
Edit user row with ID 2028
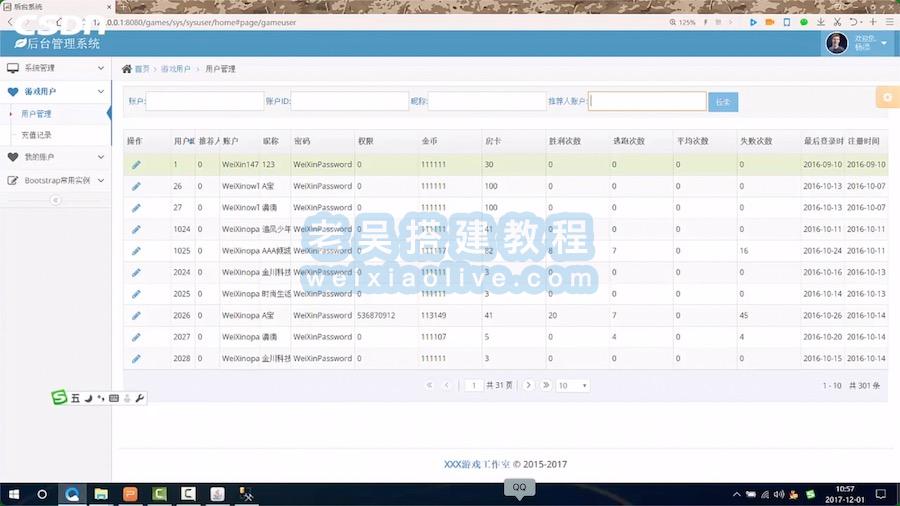(x=136, y=359)
